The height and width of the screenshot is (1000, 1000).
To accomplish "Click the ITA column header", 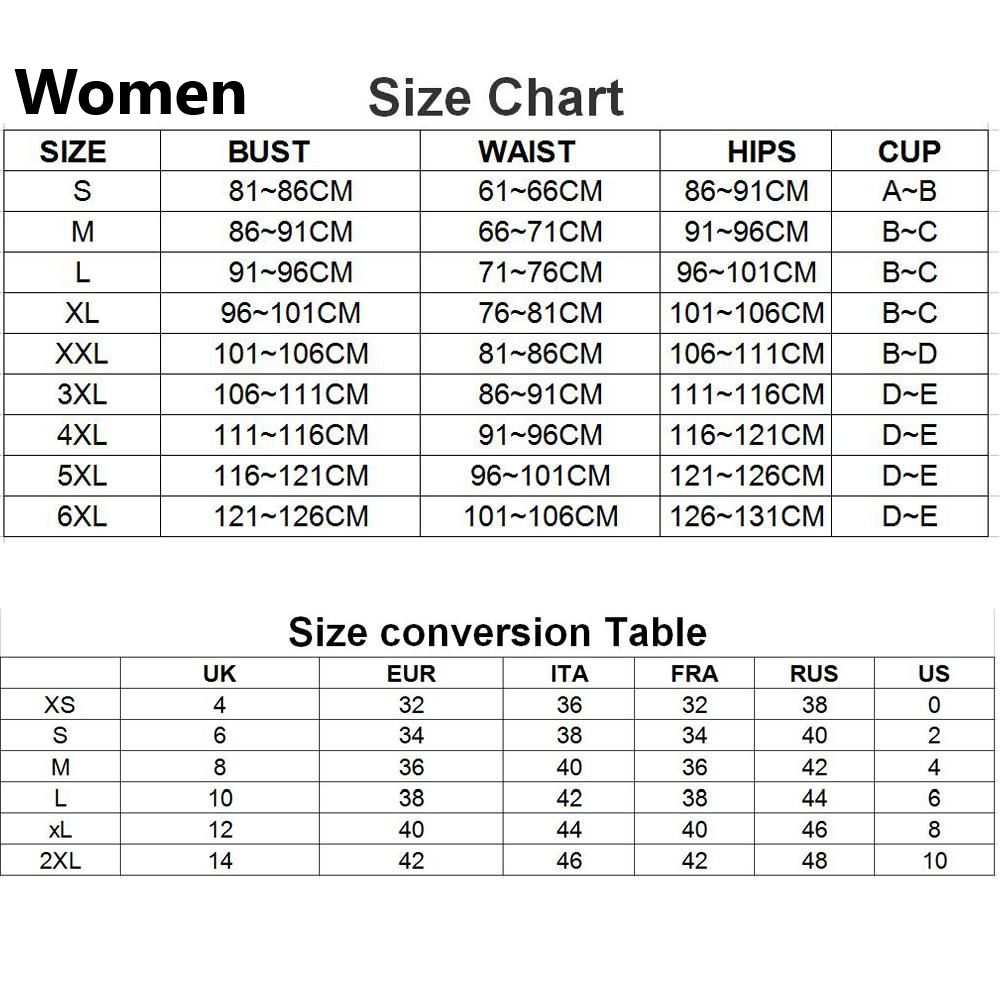I will point(569,674).
